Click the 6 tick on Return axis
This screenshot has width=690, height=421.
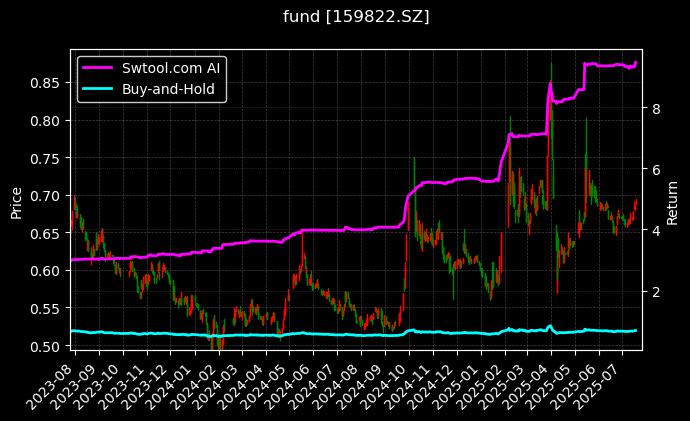[654, 170]
